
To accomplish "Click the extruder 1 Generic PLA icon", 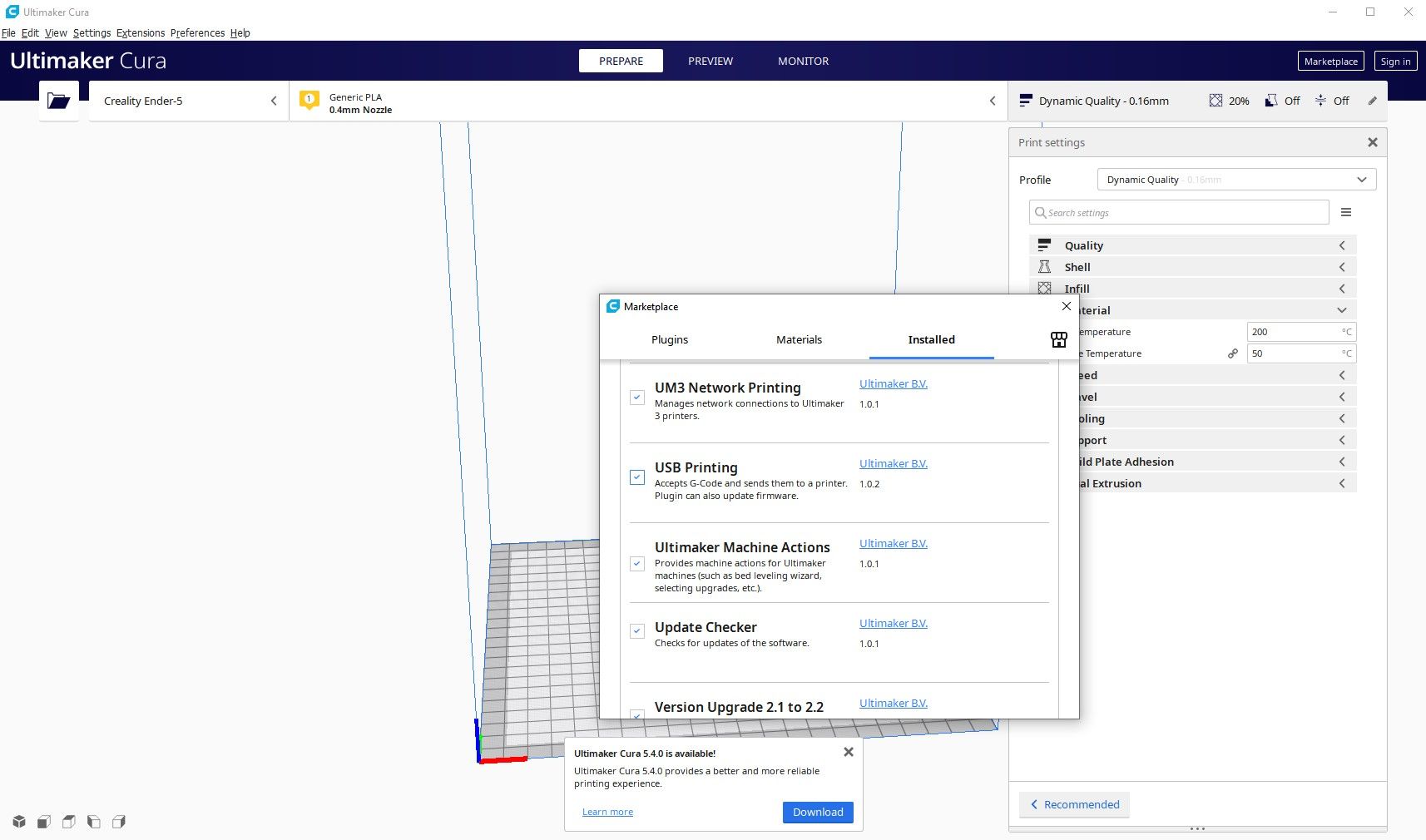I will coord(309,101).
